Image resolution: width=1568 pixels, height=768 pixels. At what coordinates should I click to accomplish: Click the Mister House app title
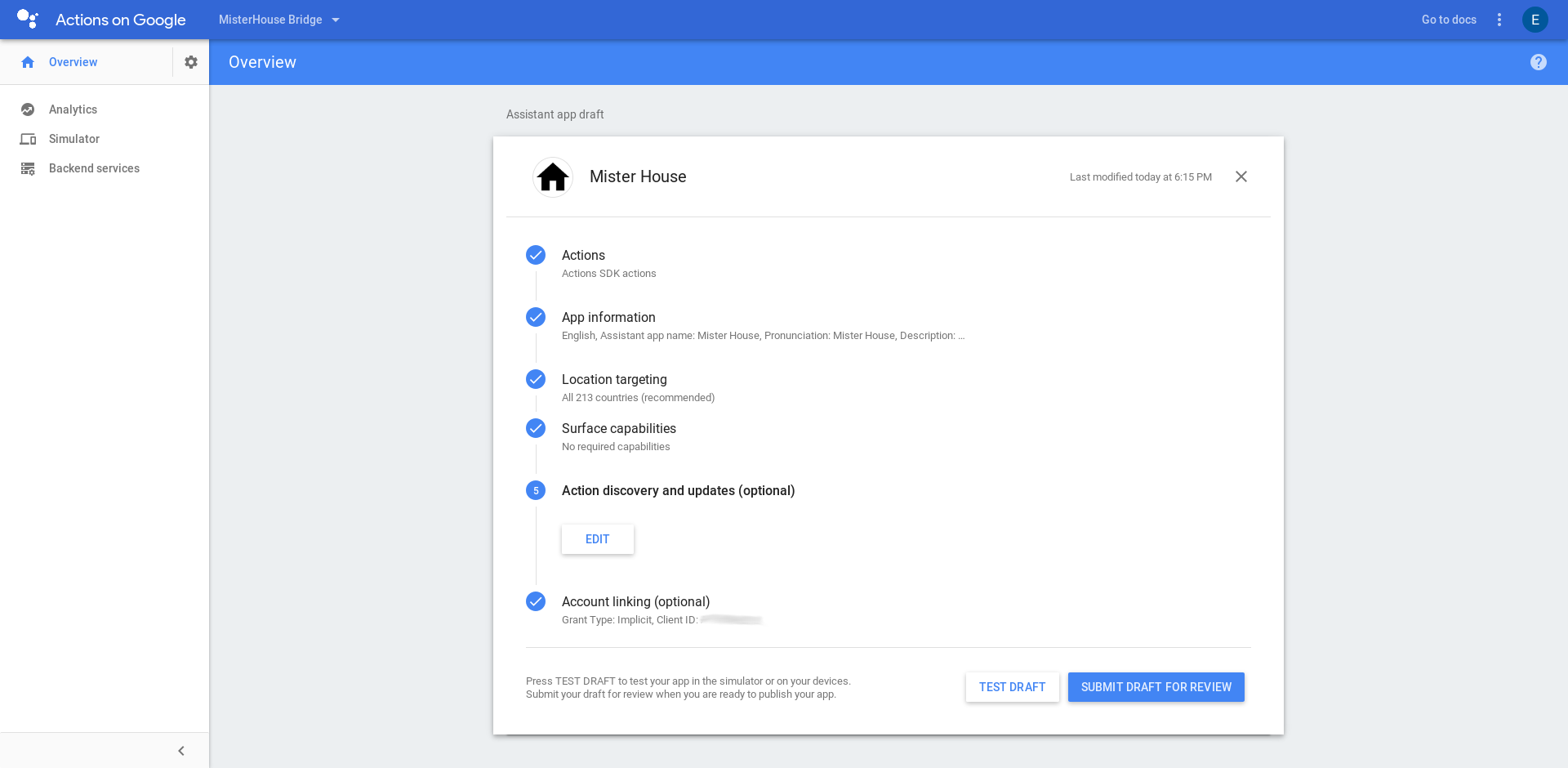point(638,176)
